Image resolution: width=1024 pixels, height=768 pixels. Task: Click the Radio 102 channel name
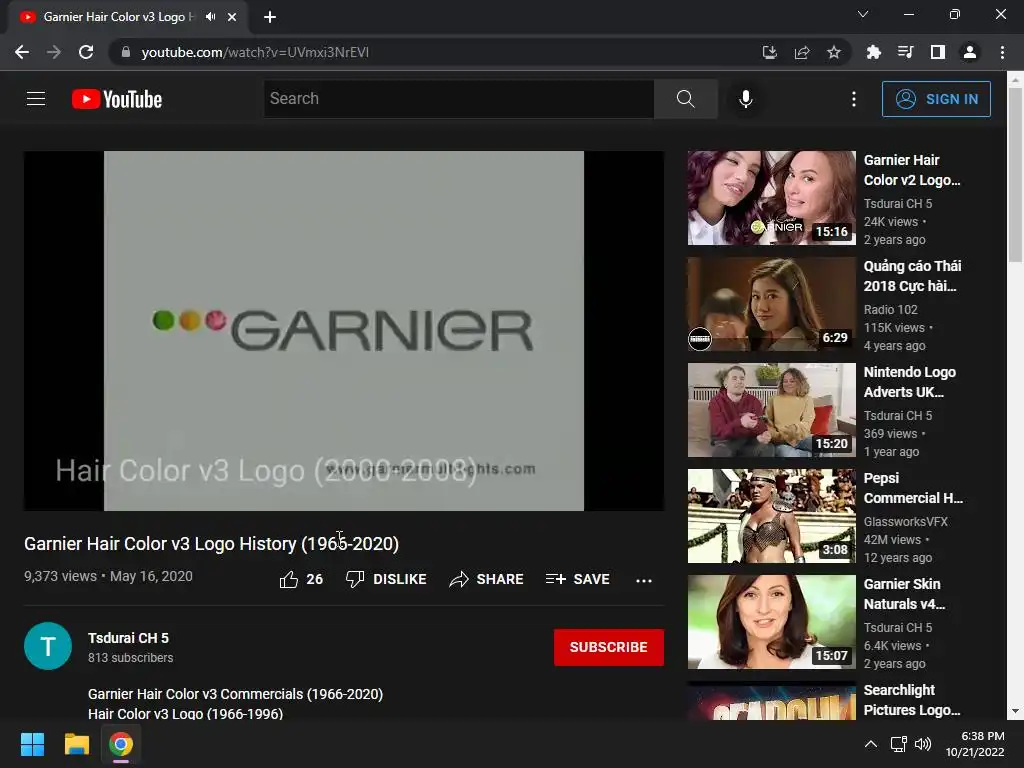(890, 310)
